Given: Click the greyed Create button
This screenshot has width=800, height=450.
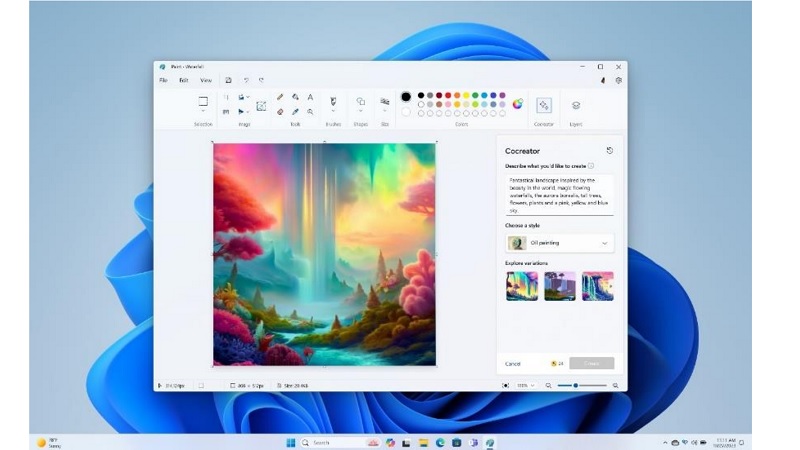Looking at the screenshot, I should 591,363.
